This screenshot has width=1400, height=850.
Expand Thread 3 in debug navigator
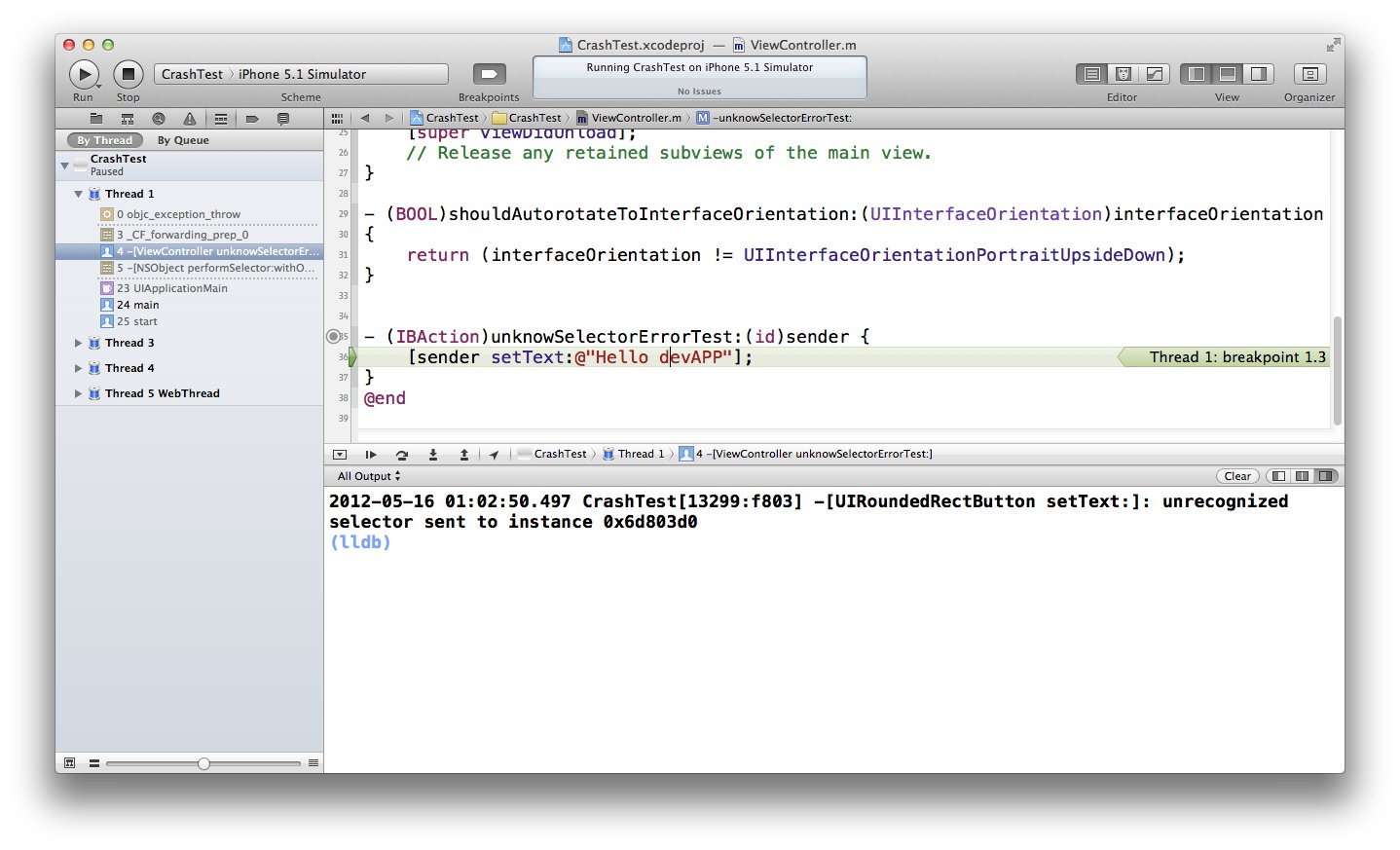[78, 343]
